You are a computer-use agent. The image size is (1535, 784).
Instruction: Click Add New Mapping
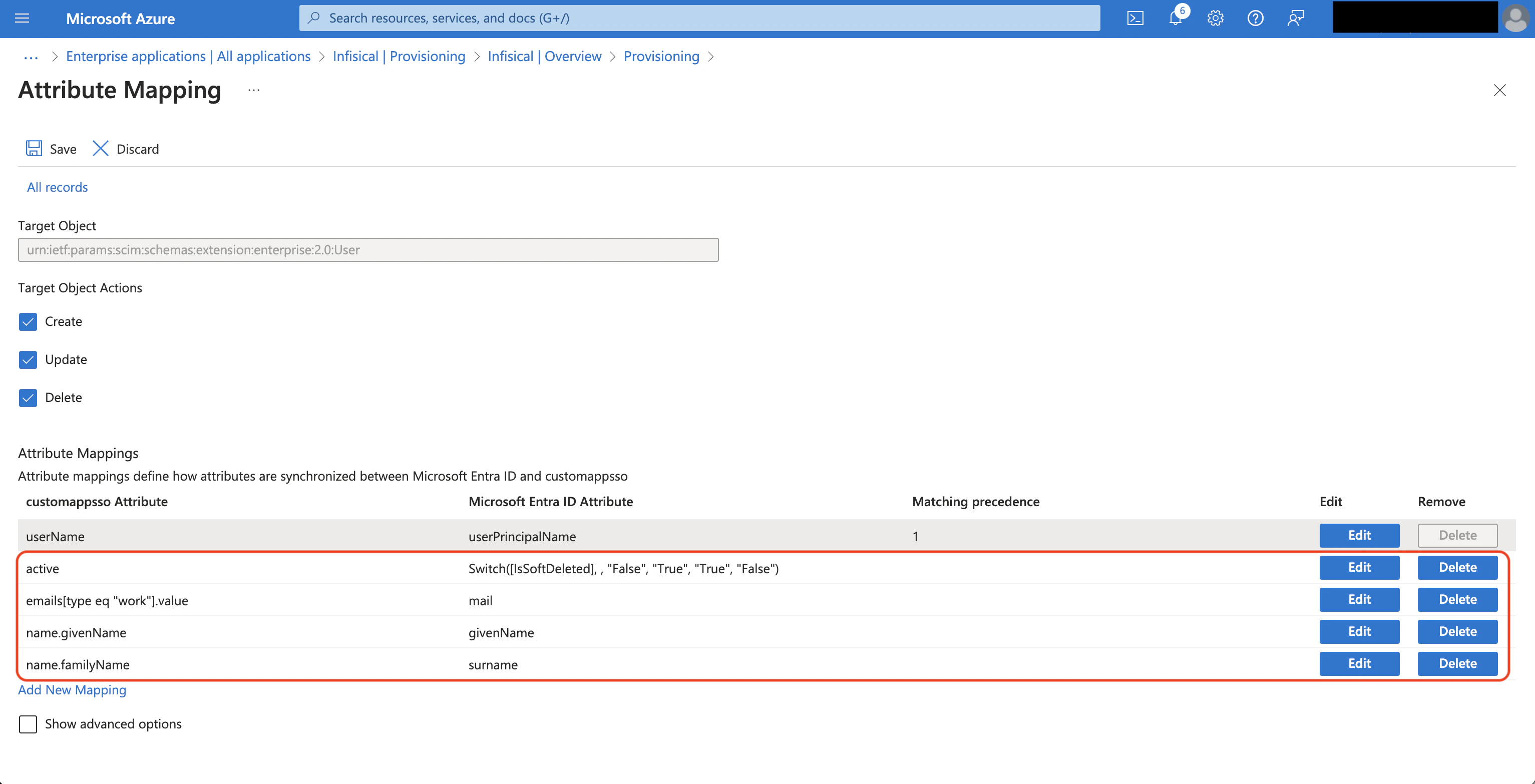(x=72, y=690)
